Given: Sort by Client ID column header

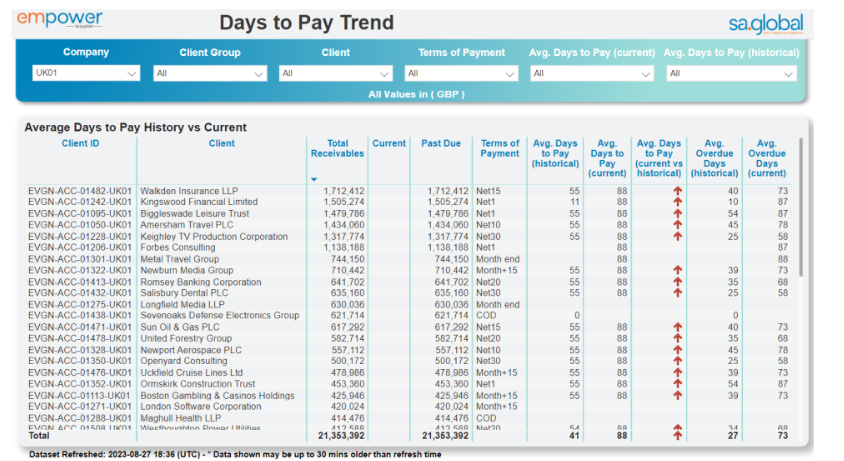Looking at the screenshot, I should (80, 143).
